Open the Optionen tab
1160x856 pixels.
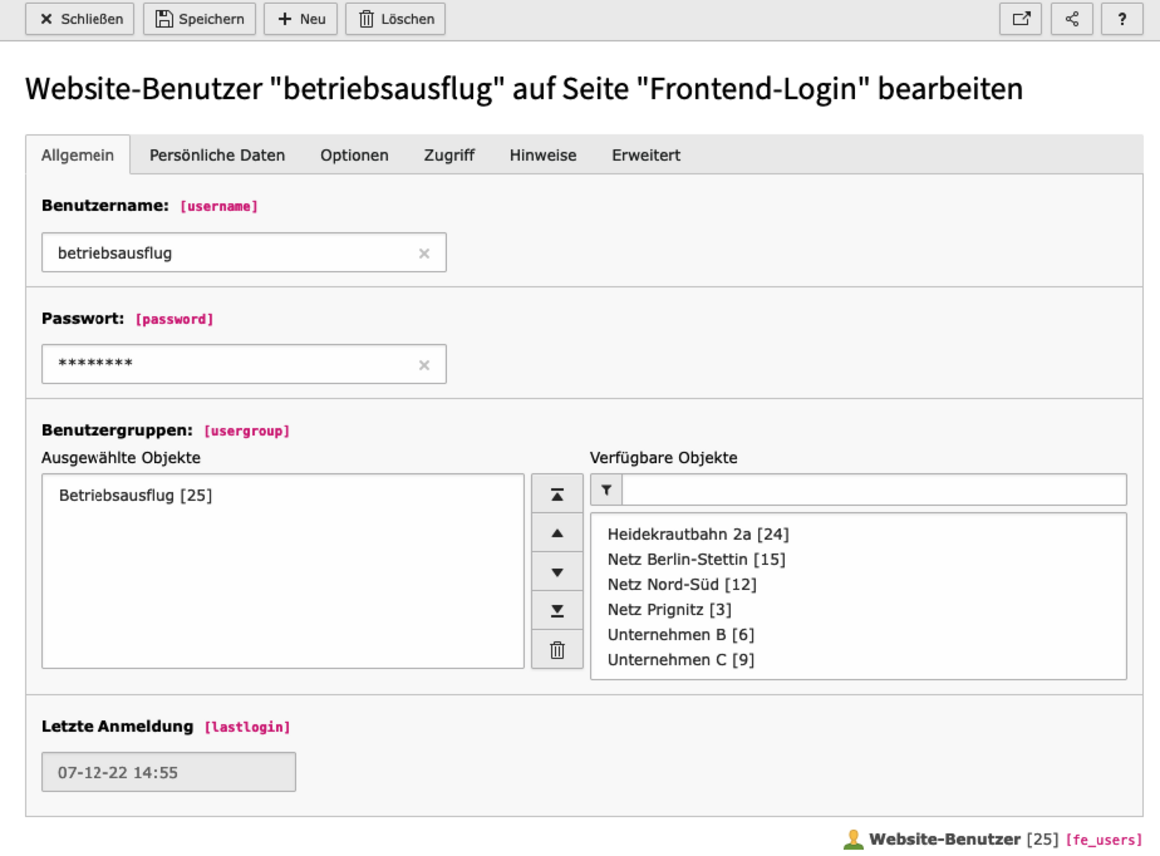coord(354,155)
